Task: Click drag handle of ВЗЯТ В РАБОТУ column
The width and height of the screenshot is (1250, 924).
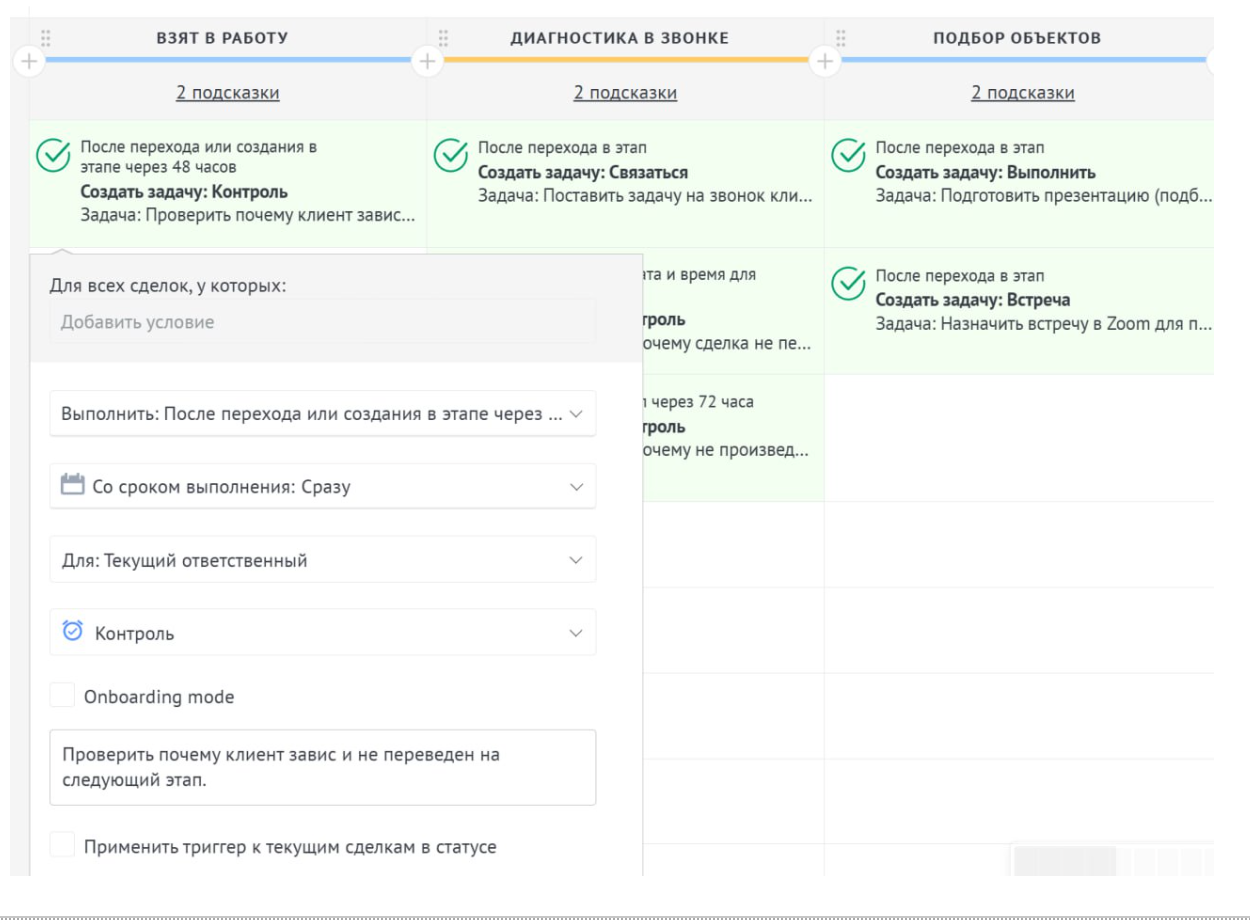Action: 45,38
